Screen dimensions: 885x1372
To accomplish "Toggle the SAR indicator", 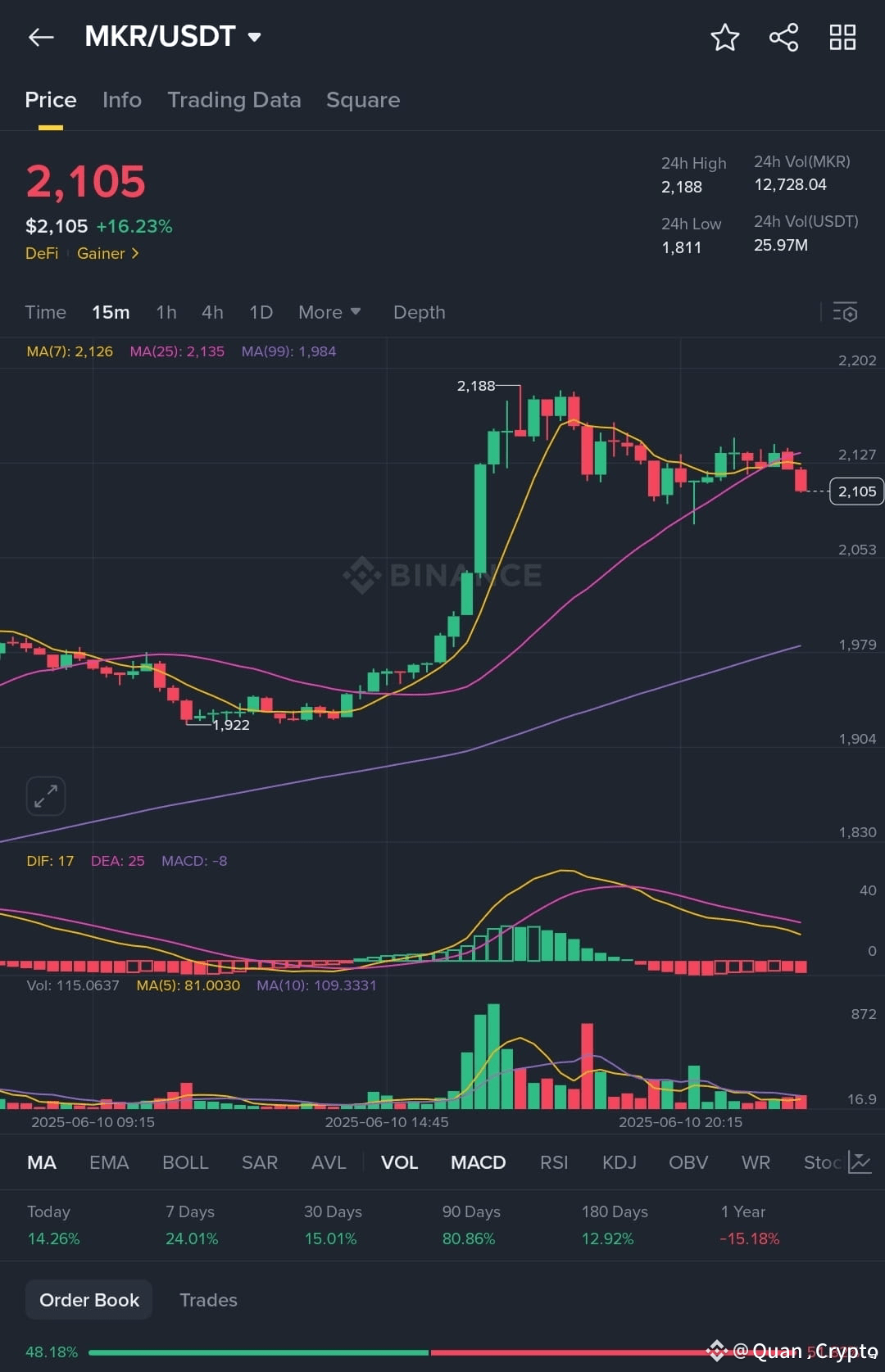I will point(260,1162).
